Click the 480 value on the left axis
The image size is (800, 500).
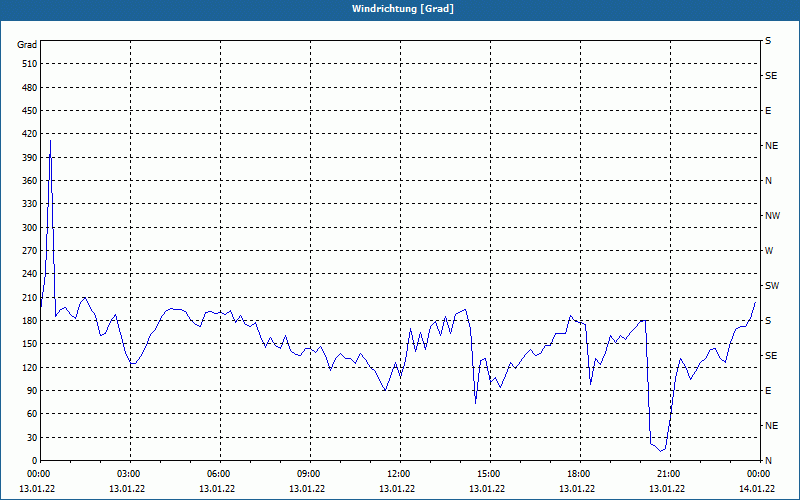[30, 88]
